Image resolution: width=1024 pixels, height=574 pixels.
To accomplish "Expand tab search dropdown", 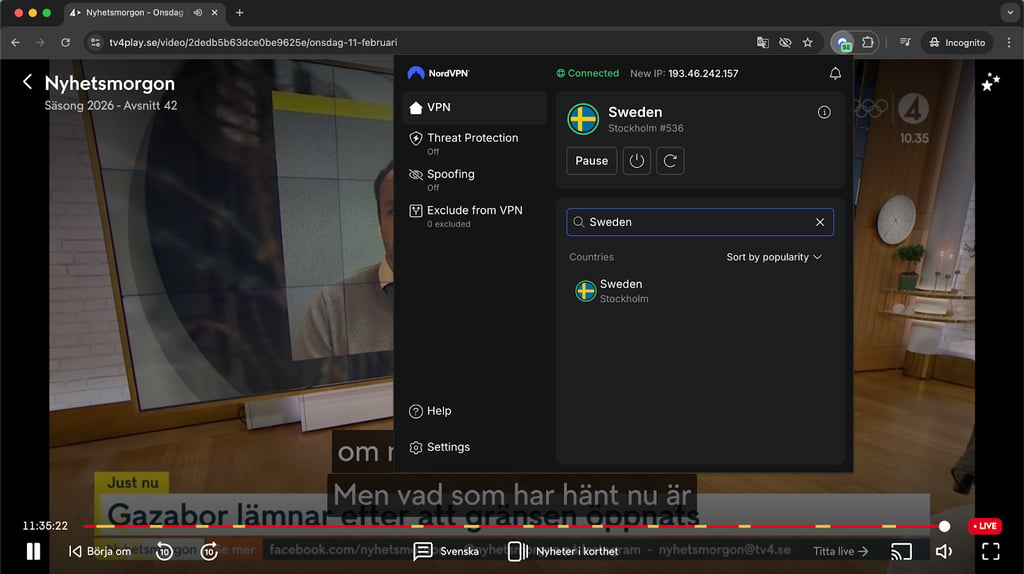I will click(x=1010, y=12).
